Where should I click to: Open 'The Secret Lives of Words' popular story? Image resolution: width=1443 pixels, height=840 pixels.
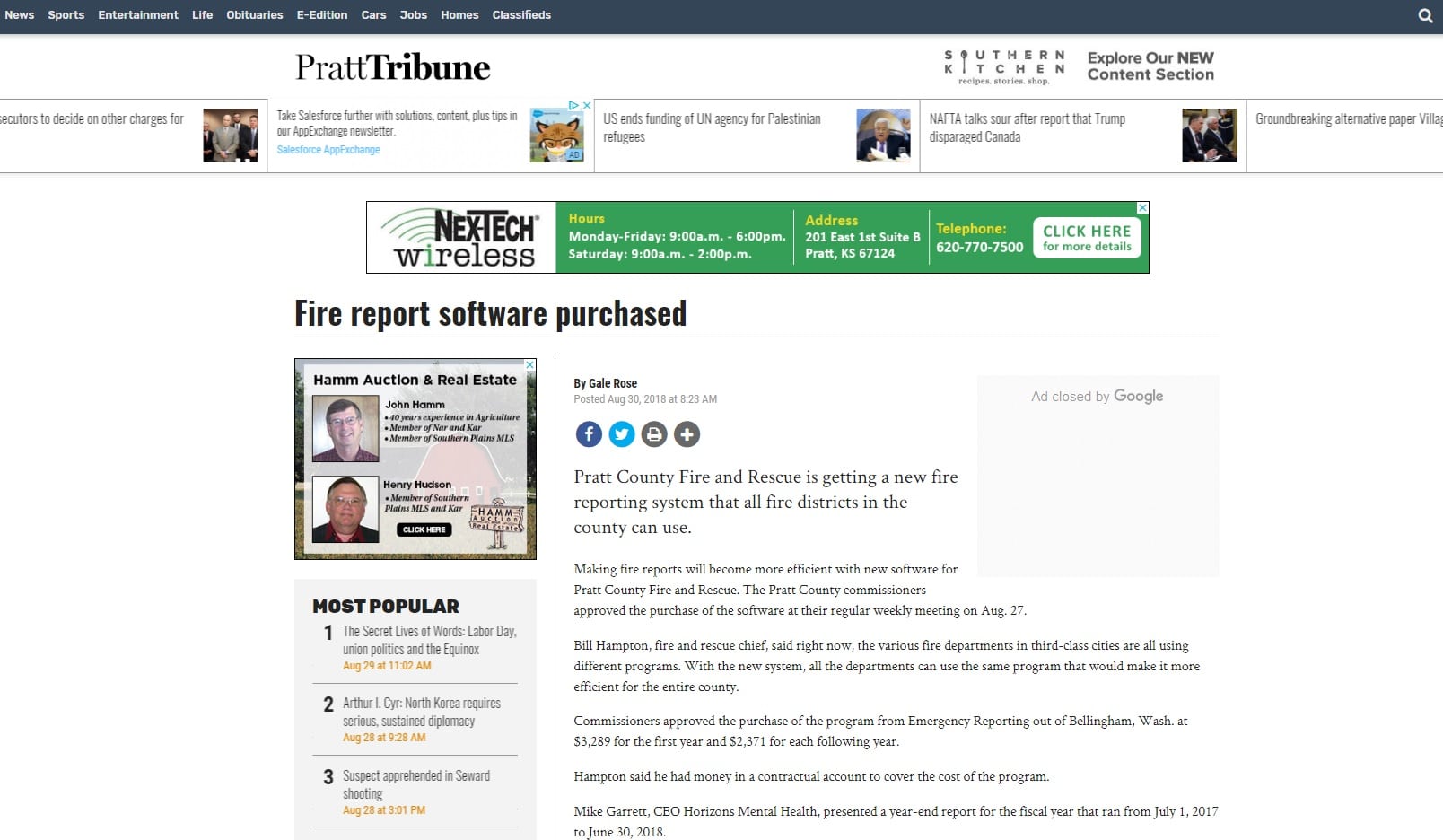pyautogui.click(x=430, y=640)
